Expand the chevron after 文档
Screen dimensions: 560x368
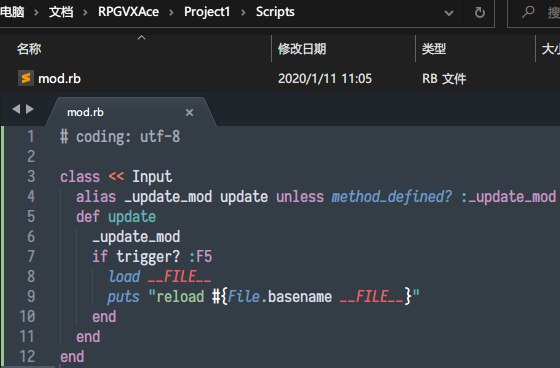pos(85,13)
